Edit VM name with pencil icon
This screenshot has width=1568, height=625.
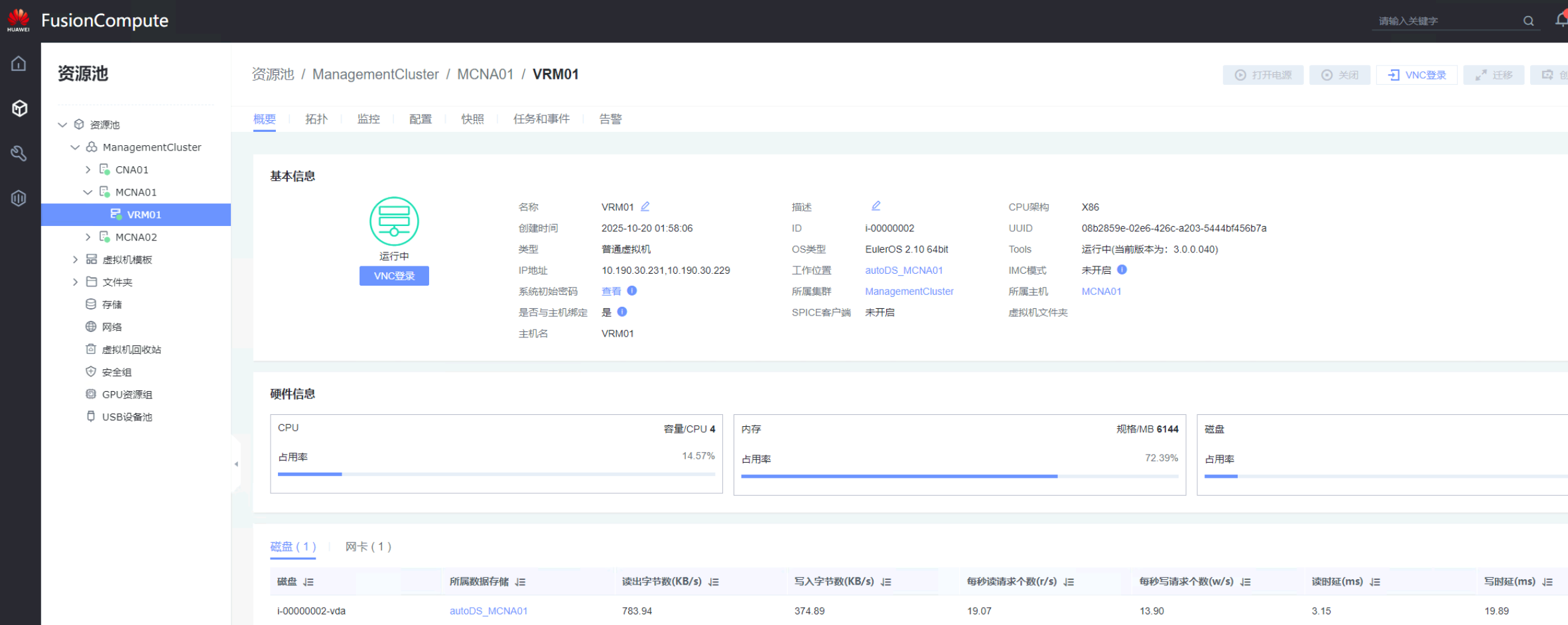645,207
